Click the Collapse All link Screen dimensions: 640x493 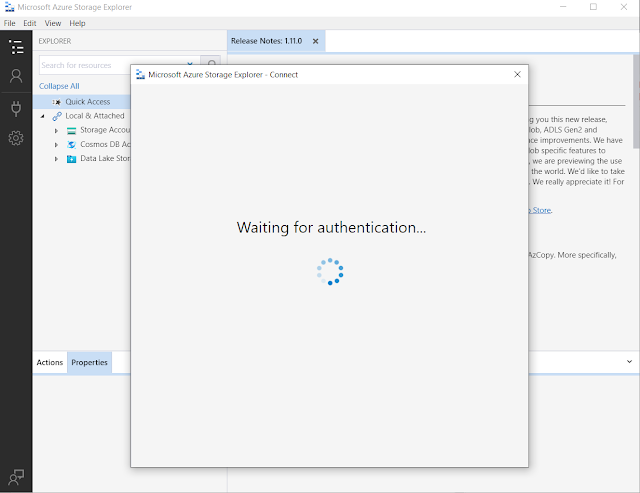coord(59,86)
